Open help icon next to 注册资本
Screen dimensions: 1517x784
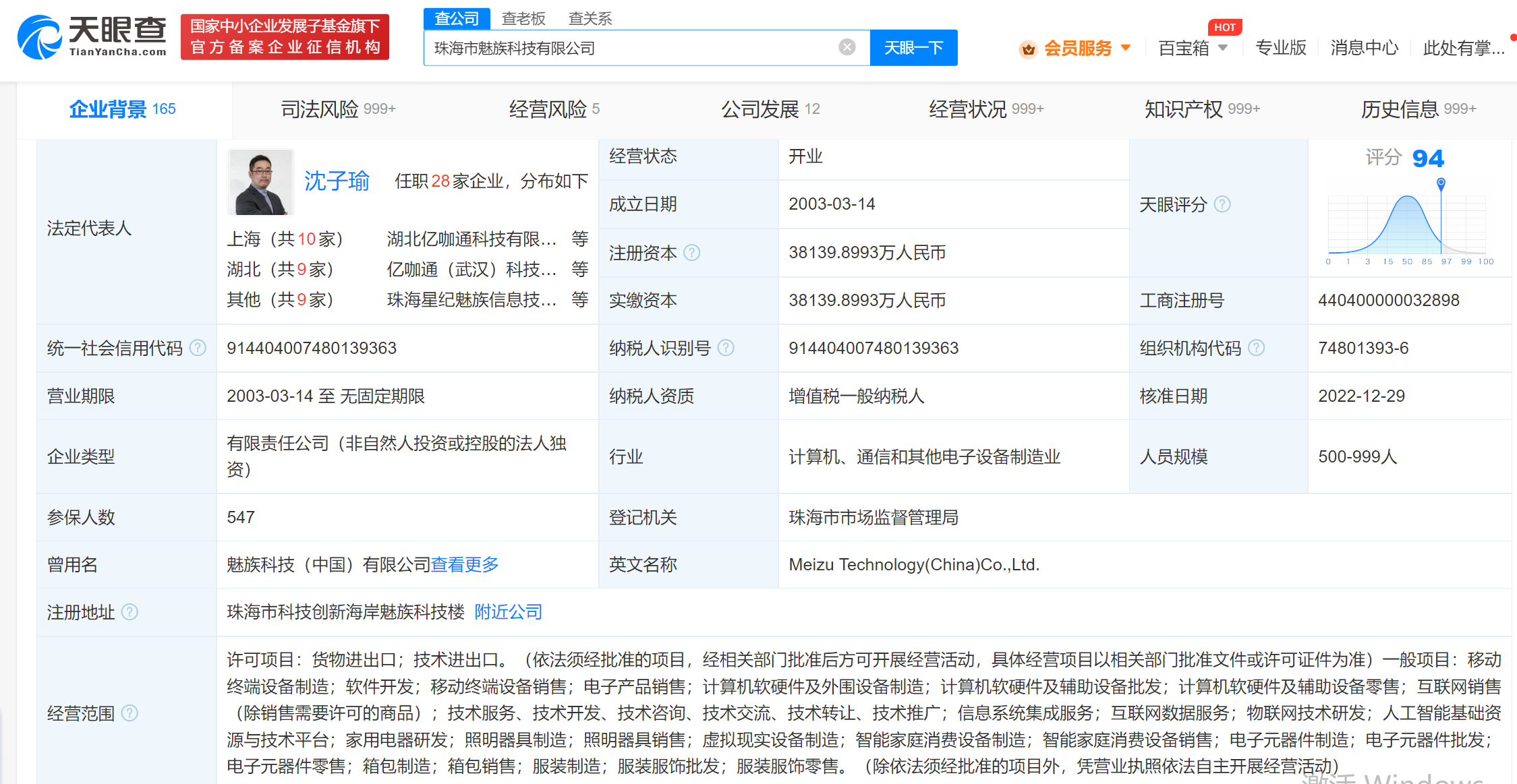tap(691, 253)
